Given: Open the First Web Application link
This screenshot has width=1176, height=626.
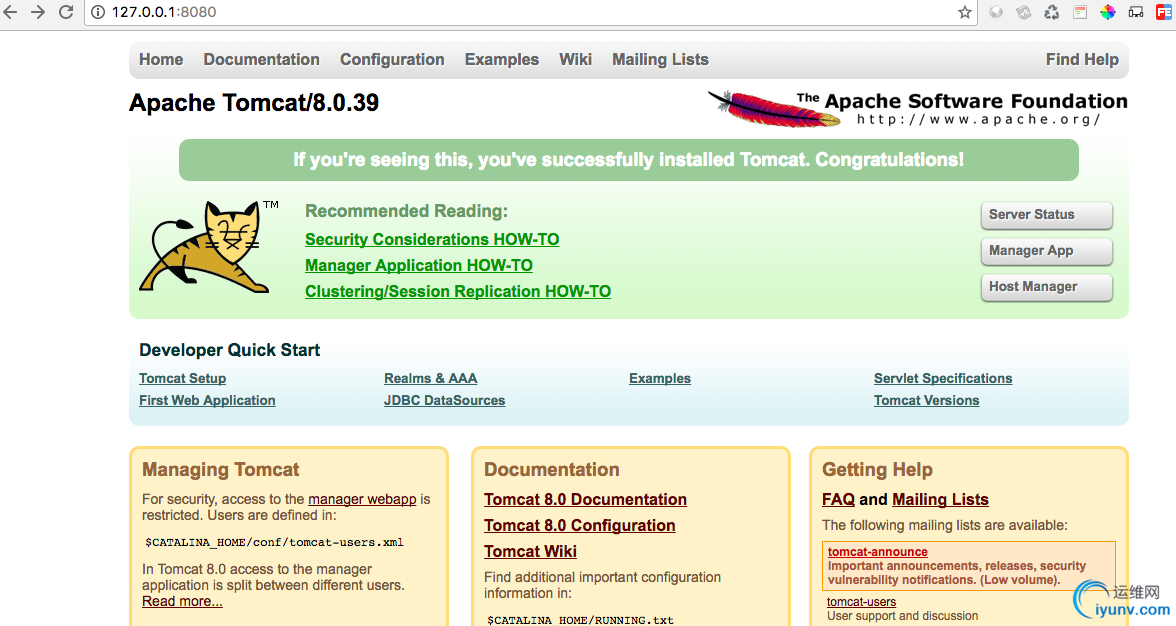Looking at the screenshot, I should click(207, 400).
